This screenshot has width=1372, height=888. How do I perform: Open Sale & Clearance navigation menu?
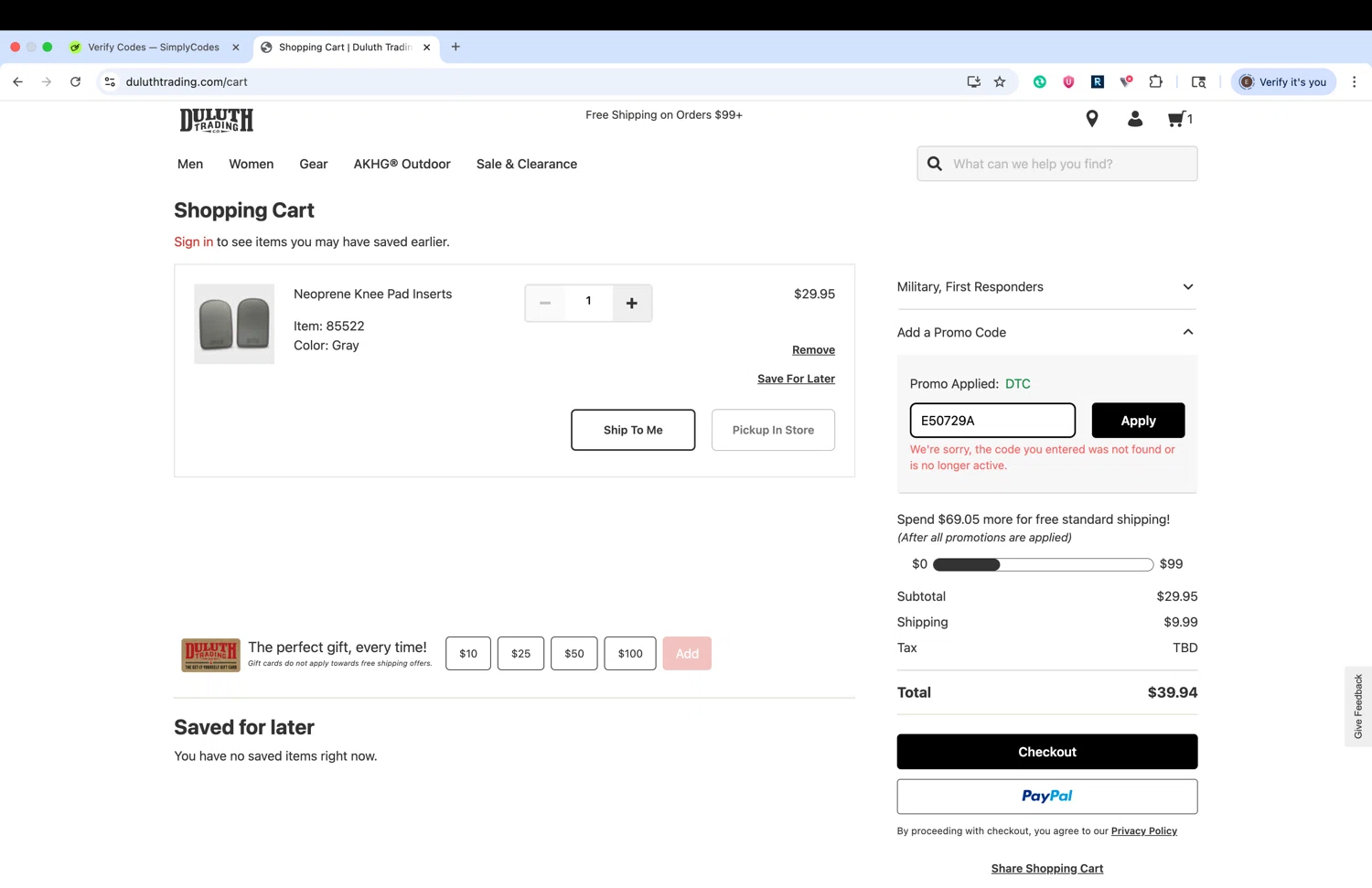pyautogui.click(x=527, y=165)
